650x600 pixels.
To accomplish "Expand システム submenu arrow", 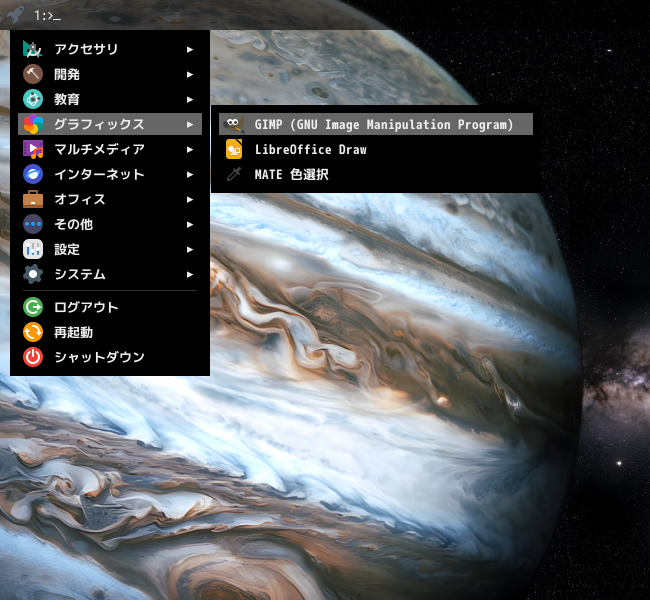I will click(x=190, y=274).
